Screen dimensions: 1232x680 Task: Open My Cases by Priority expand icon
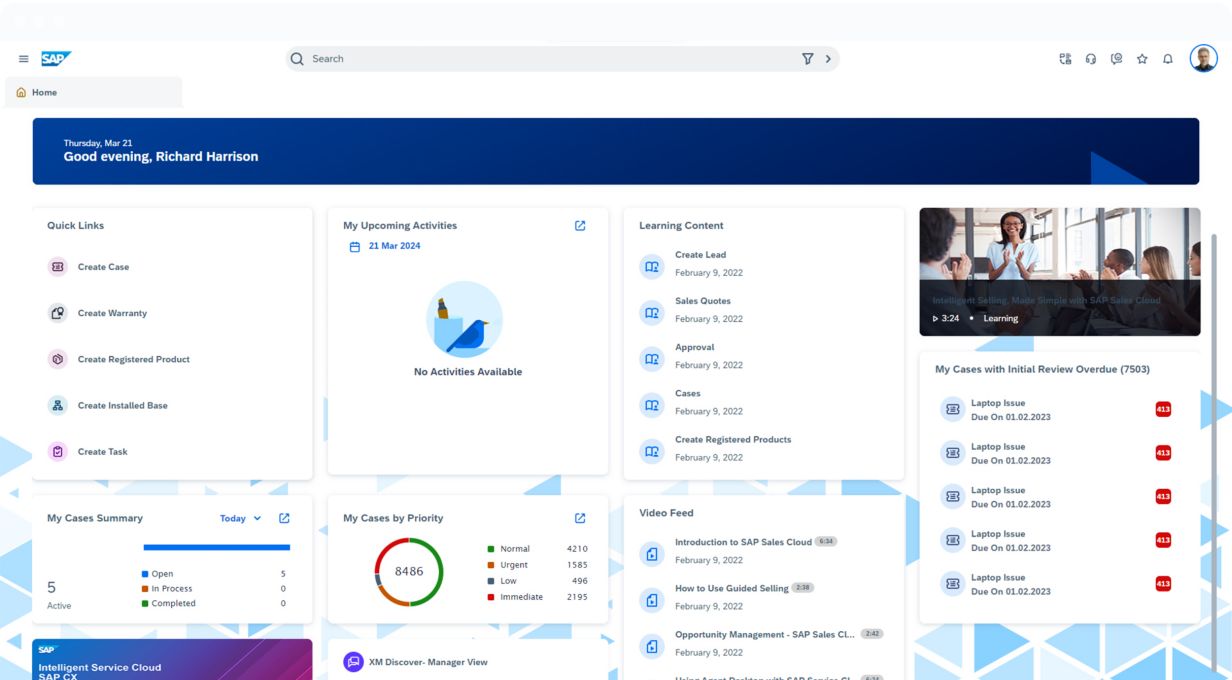pyautogui.click(x=580, y=518)
